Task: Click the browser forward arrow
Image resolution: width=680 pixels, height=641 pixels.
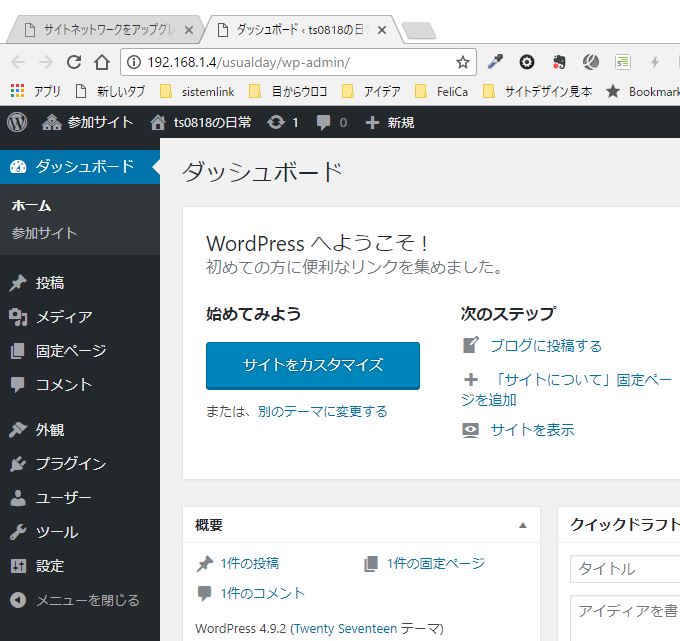Action: coord(46,62)
